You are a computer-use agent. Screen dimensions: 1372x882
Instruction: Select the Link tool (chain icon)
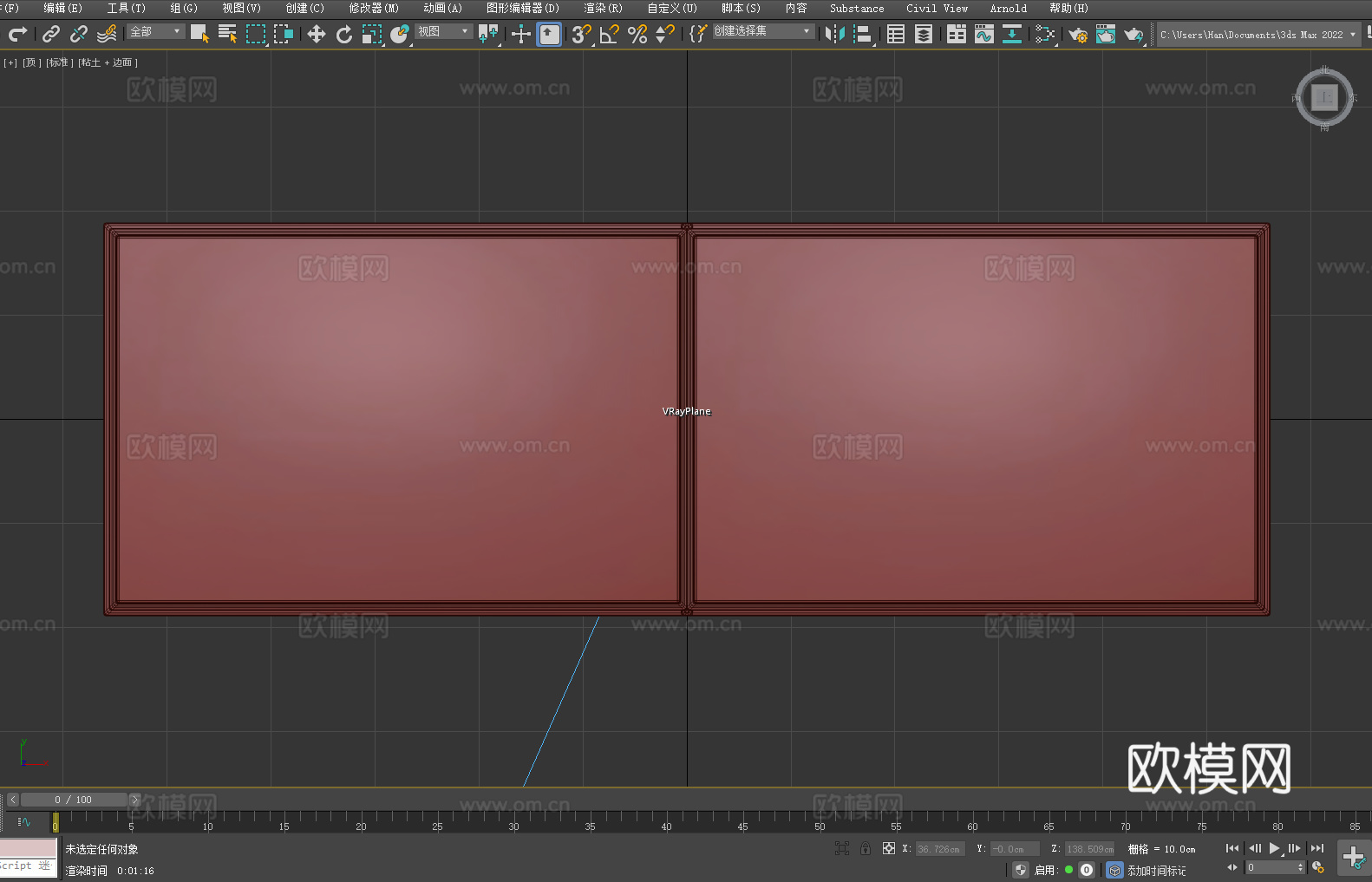point(51,34)
